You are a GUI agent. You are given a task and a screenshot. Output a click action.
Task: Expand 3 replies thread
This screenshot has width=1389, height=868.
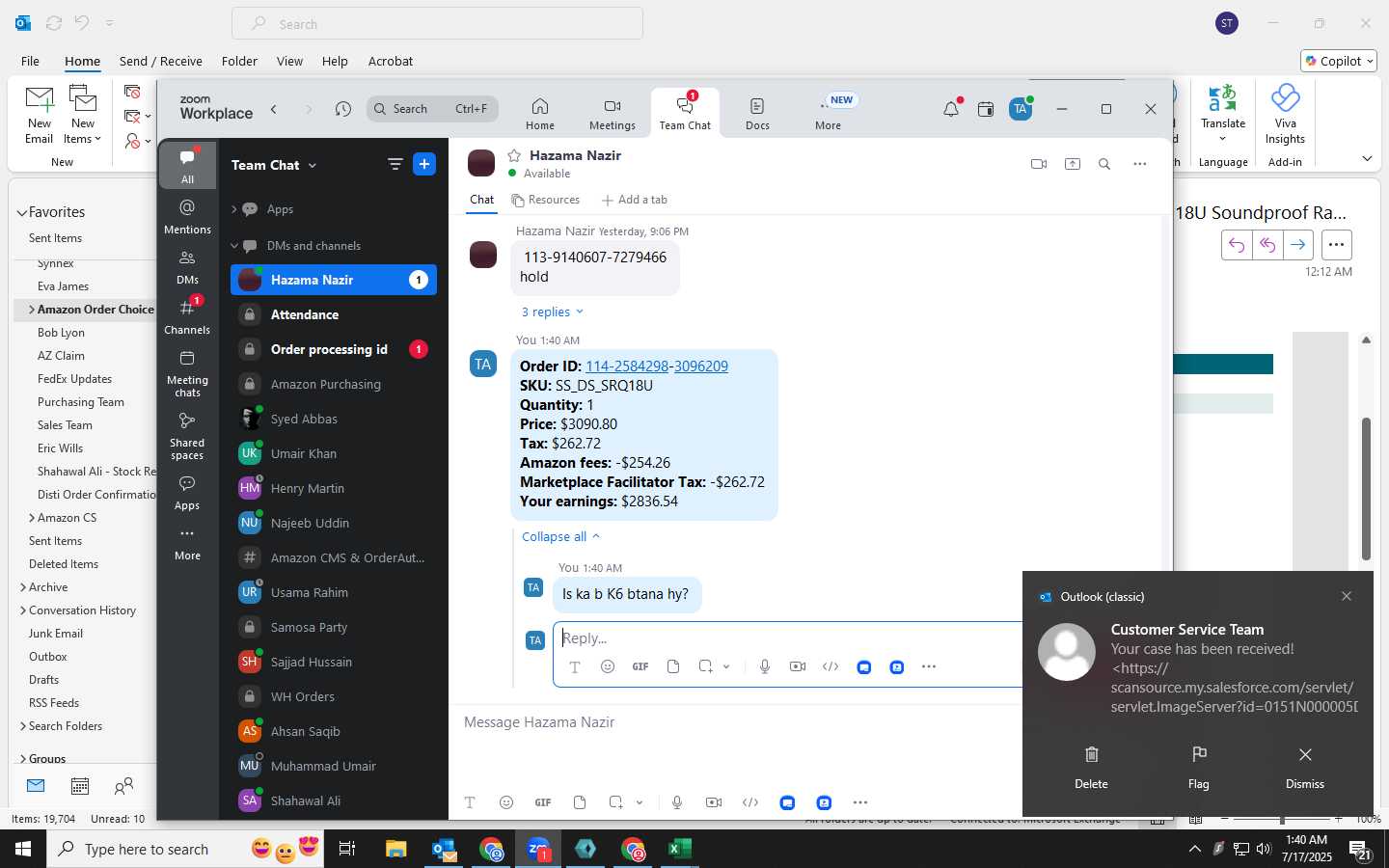552,312
